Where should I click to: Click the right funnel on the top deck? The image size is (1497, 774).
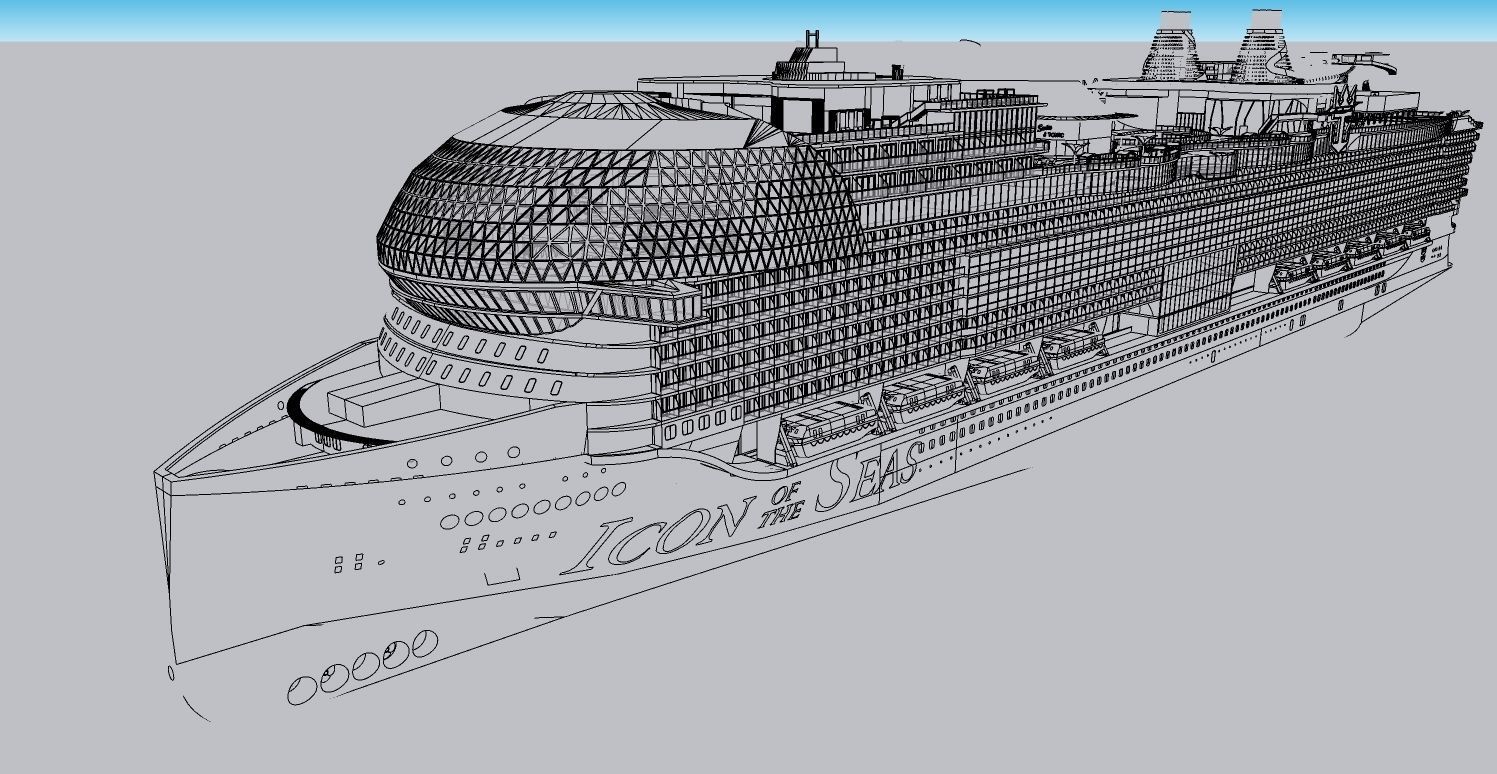tap(1263, 48)
